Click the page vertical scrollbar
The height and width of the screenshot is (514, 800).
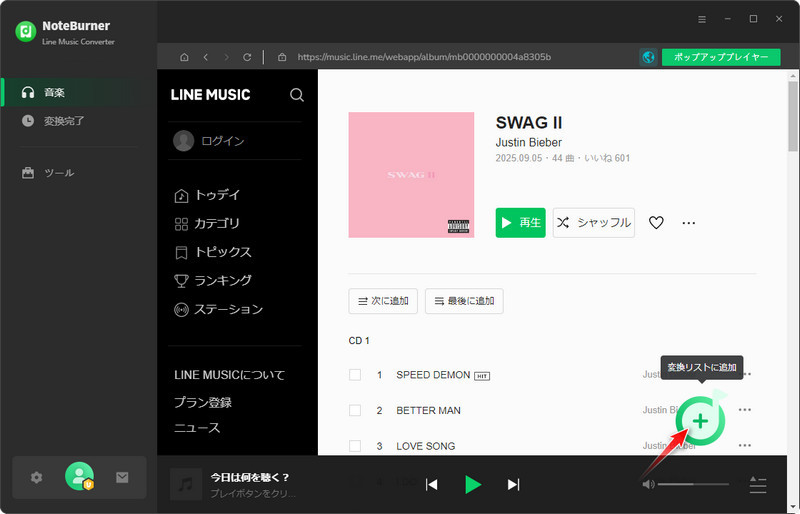(x=793, y=116)
